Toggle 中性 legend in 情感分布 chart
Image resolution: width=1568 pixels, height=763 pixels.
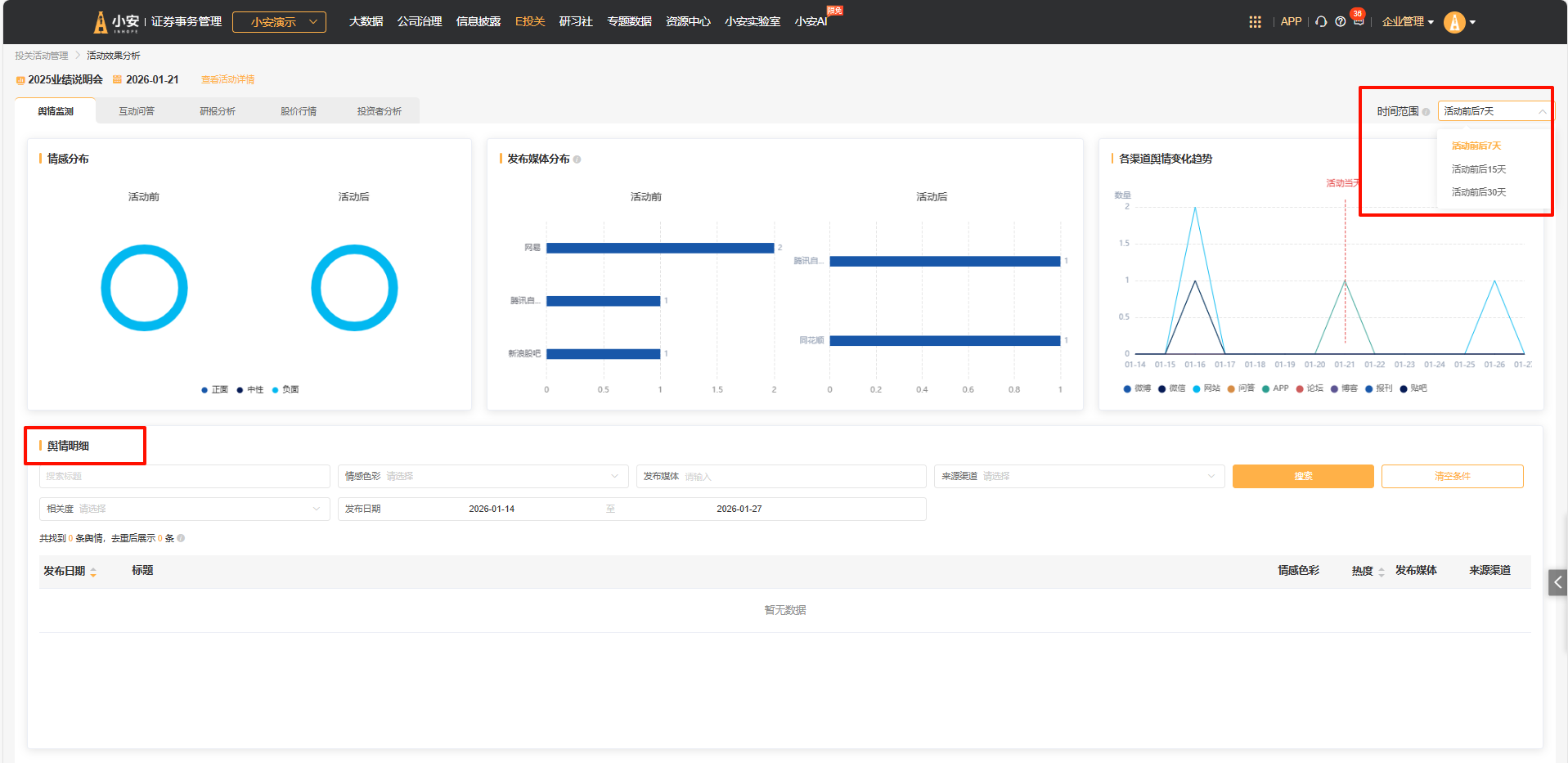click(250, 390)
